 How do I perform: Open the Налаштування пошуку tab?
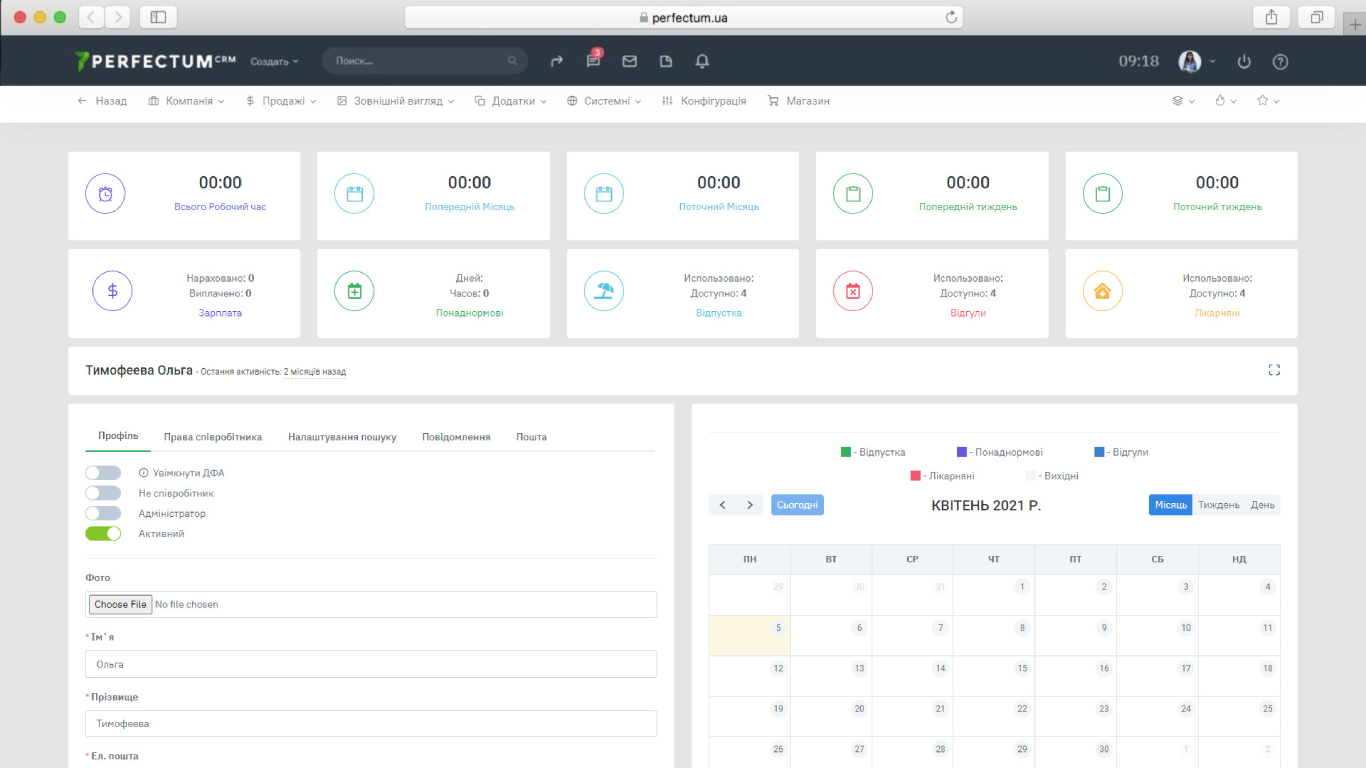click(x=342, y=437)
